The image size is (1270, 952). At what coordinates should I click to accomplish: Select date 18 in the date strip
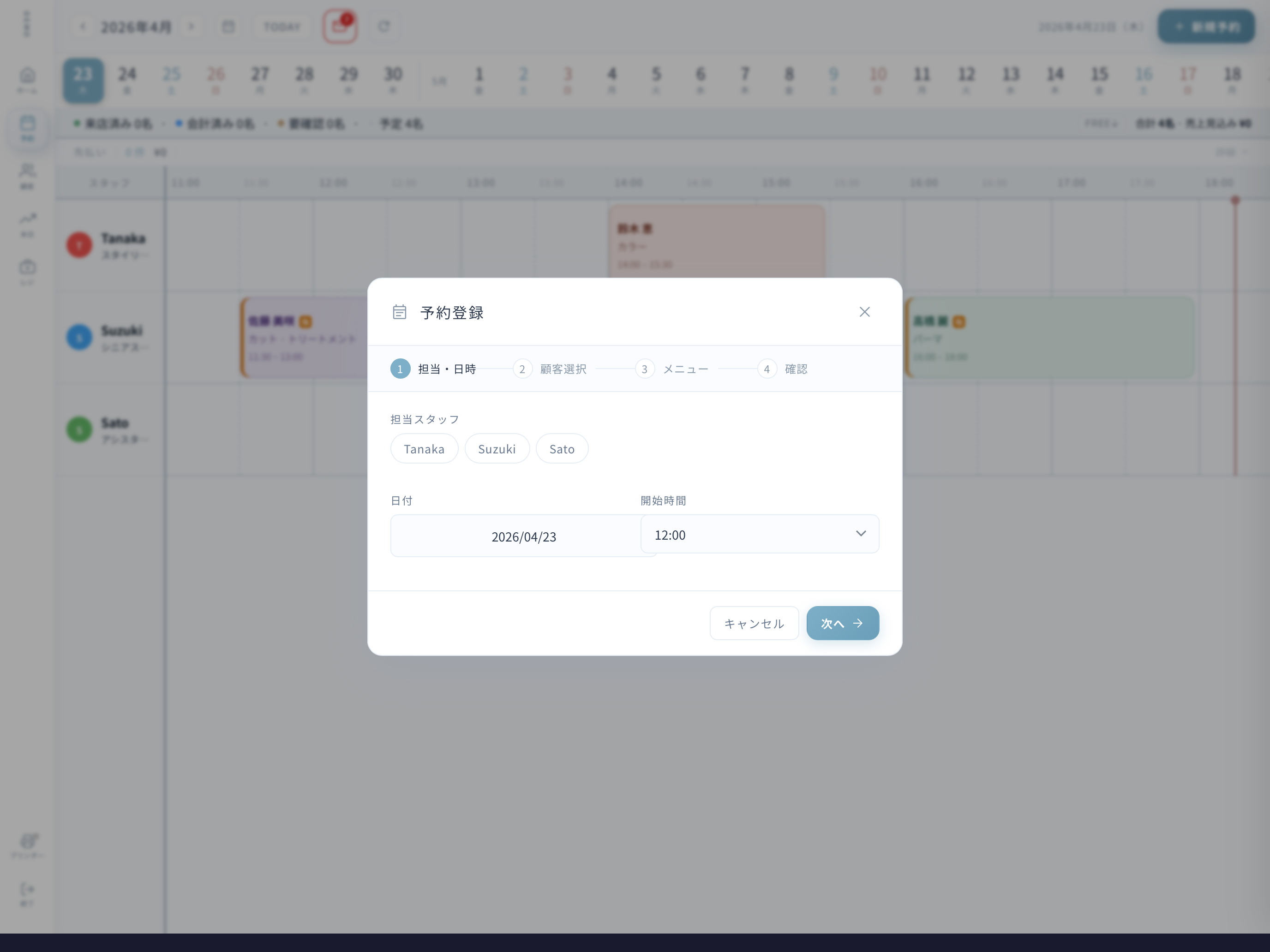click(x=1232, y=80)
